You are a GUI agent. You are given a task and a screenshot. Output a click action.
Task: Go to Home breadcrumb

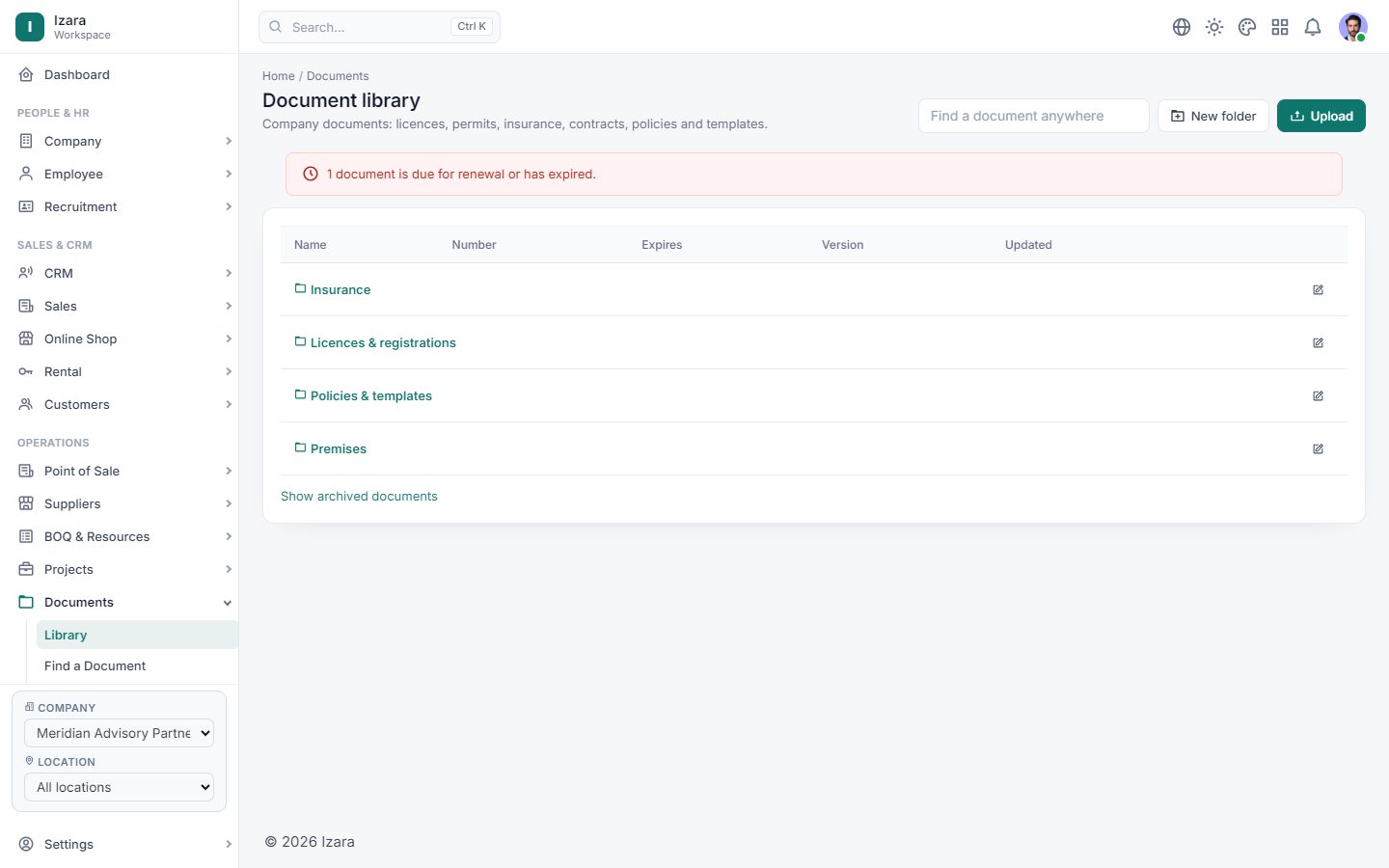tap(279, 76)
